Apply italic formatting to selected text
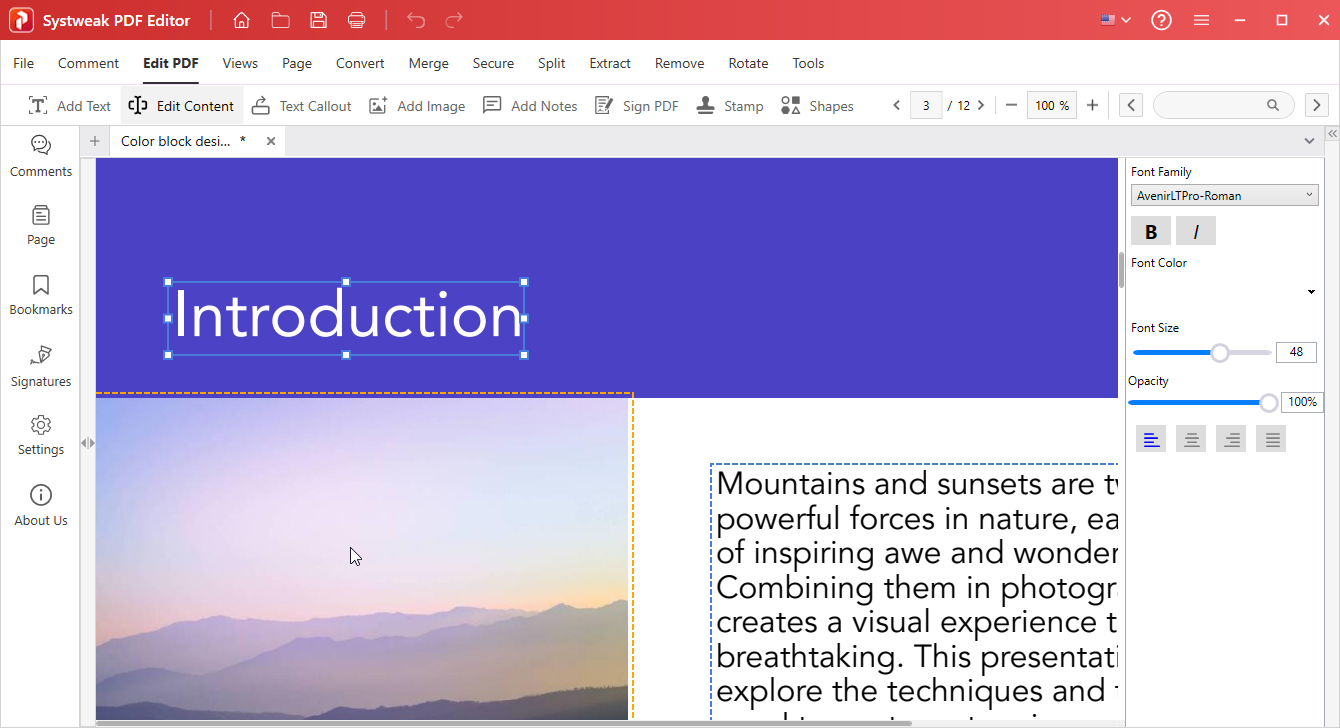Image resolution: width=1340 pixels, height=728 pixels. [x=1195, y=230]
